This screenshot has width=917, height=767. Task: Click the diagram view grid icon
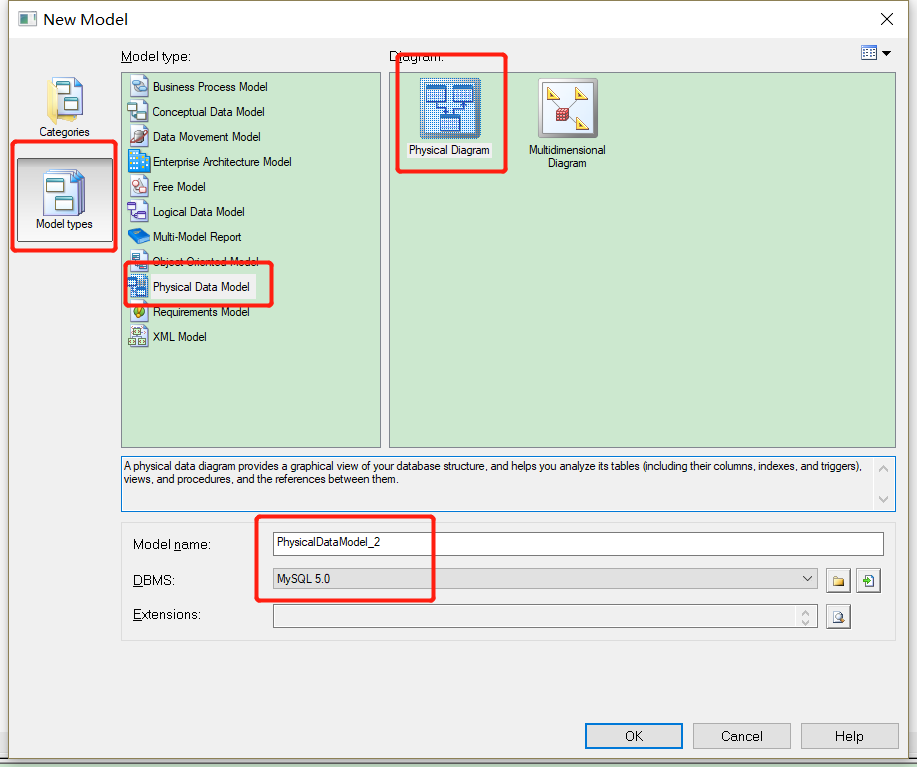click(x=869, y=53)
